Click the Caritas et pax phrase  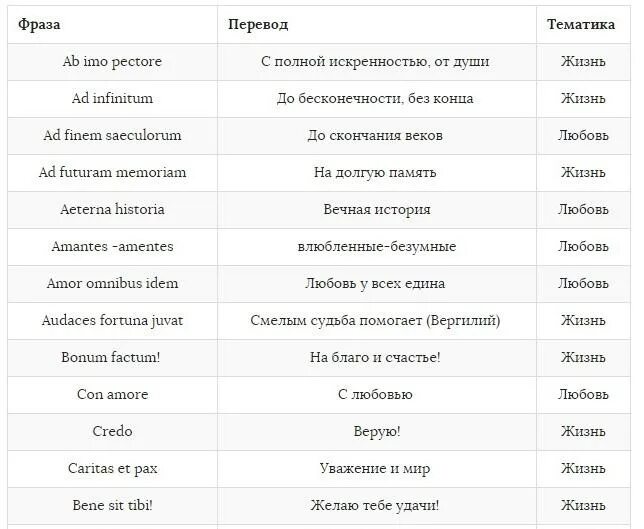pyautogui.click(x=112, y=469)
